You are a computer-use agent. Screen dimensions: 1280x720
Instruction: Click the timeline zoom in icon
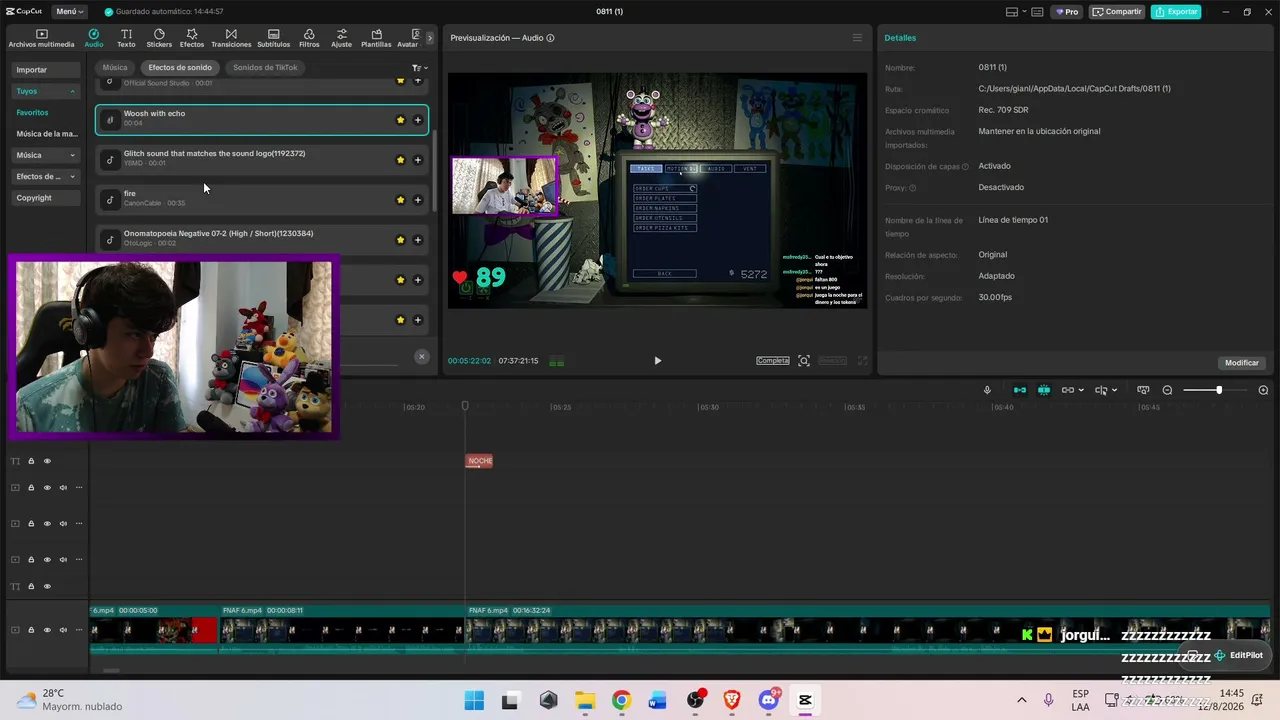pos(1263,390)
